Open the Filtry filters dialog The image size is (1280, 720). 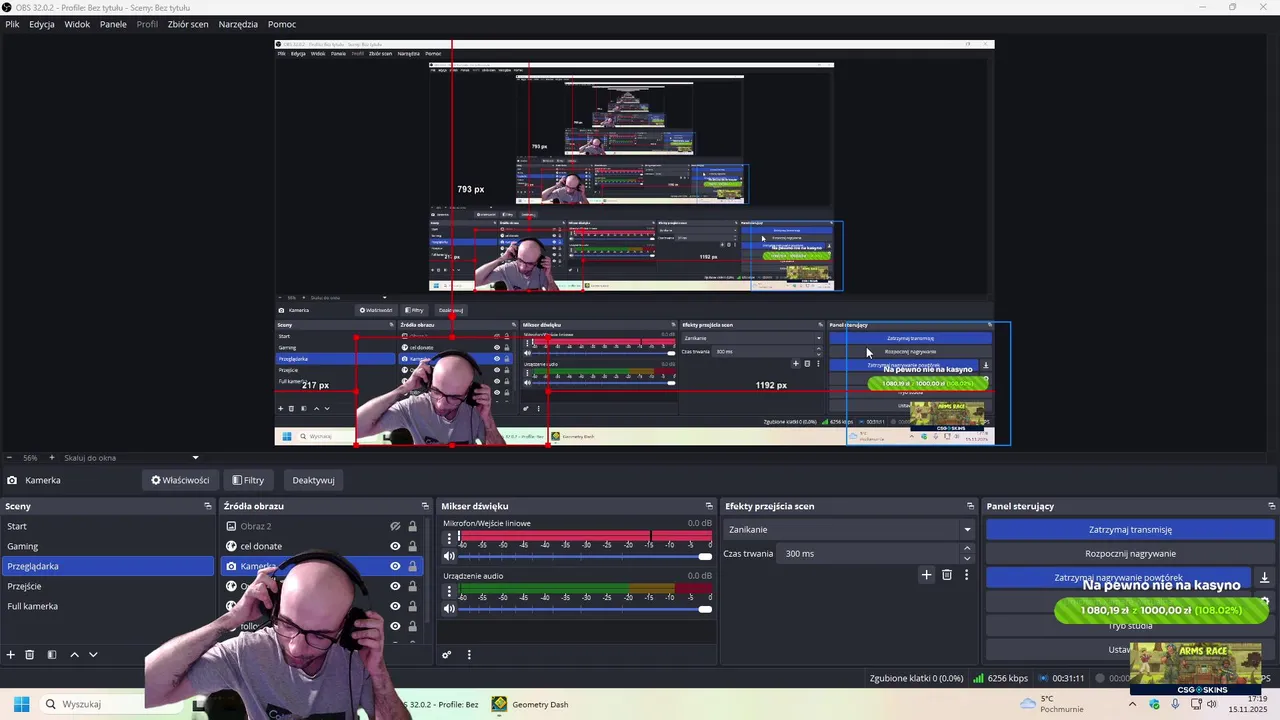click(248, 480)
